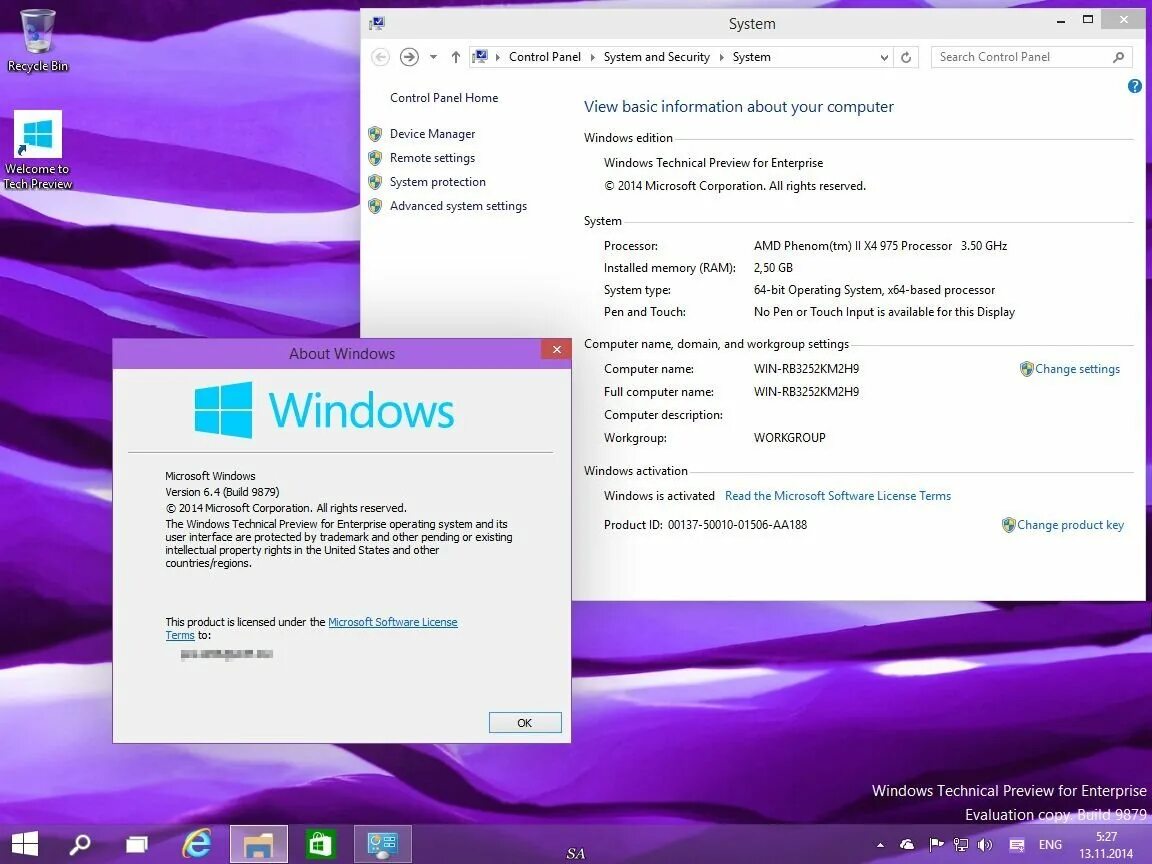Open the volume speaker tray icon
The height and width of the screenshot is (864, 1152).
coord(984,845)
